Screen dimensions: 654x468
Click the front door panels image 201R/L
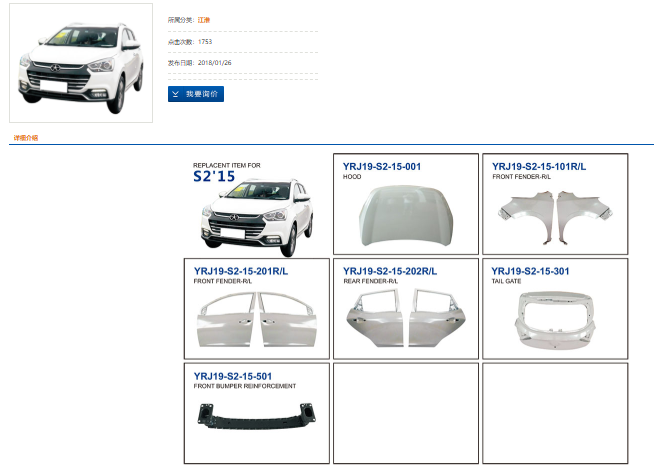click(x=257, y=320)
